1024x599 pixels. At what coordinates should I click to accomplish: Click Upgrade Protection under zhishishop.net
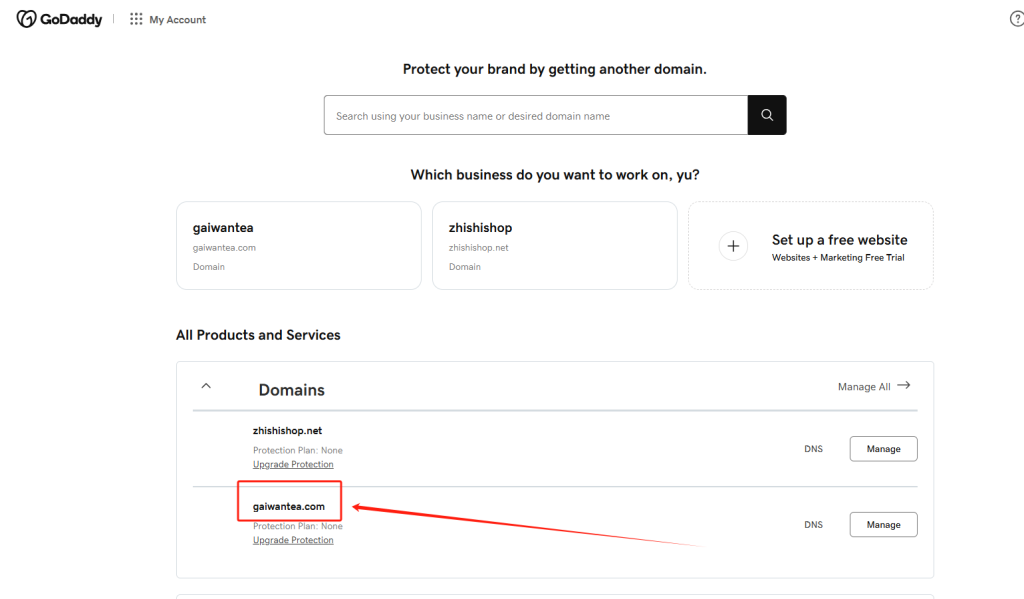coord(293,464)
